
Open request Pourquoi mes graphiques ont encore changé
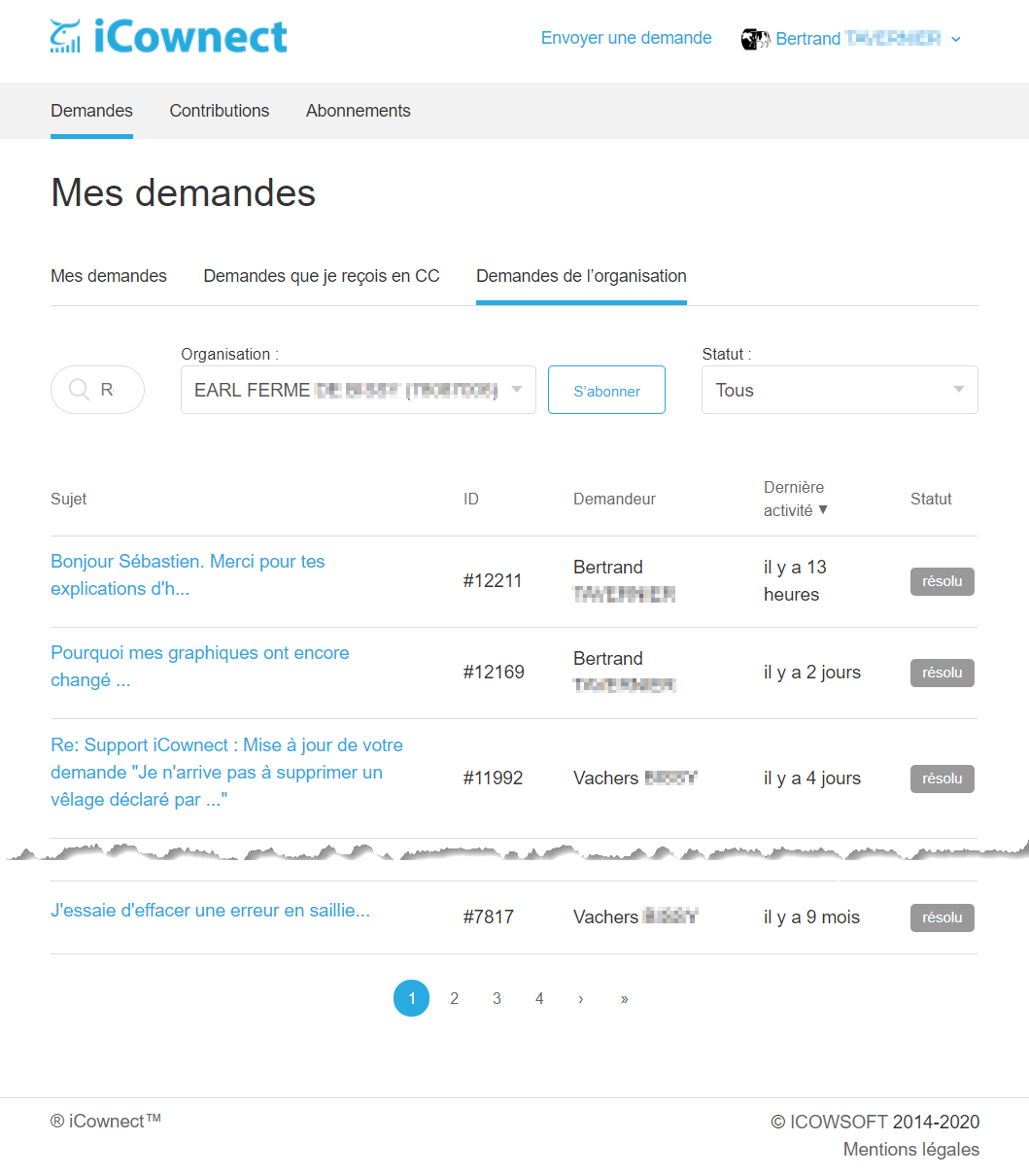(x=200, y=666)
